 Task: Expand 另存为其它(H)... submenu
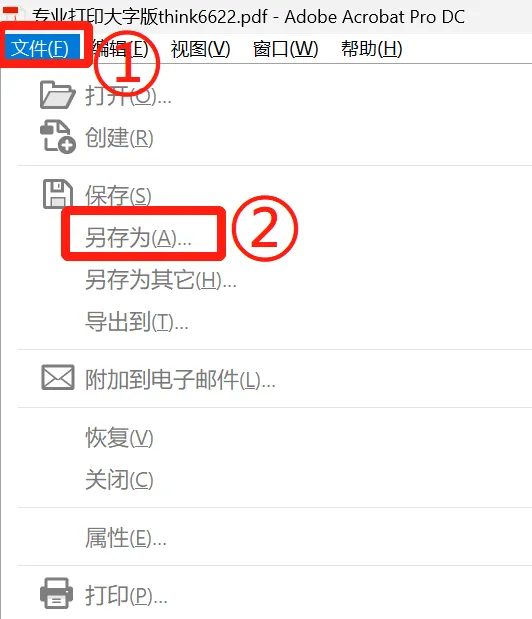click(x=161, y=280)
